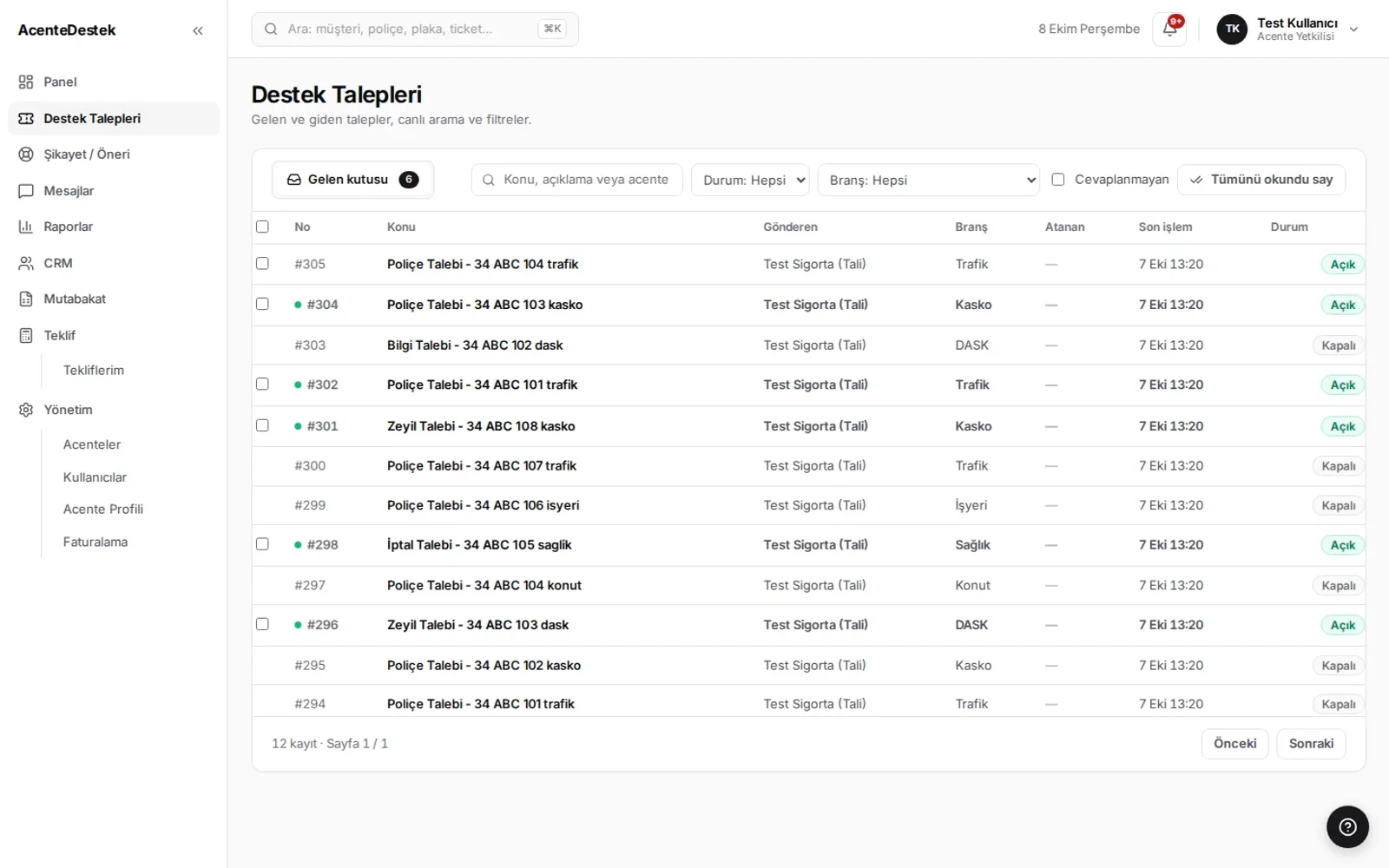Image resolution: width=1389 pixels, height=868 pixels.
Task: Check the box for ticket #305
Action: (262, 263)
